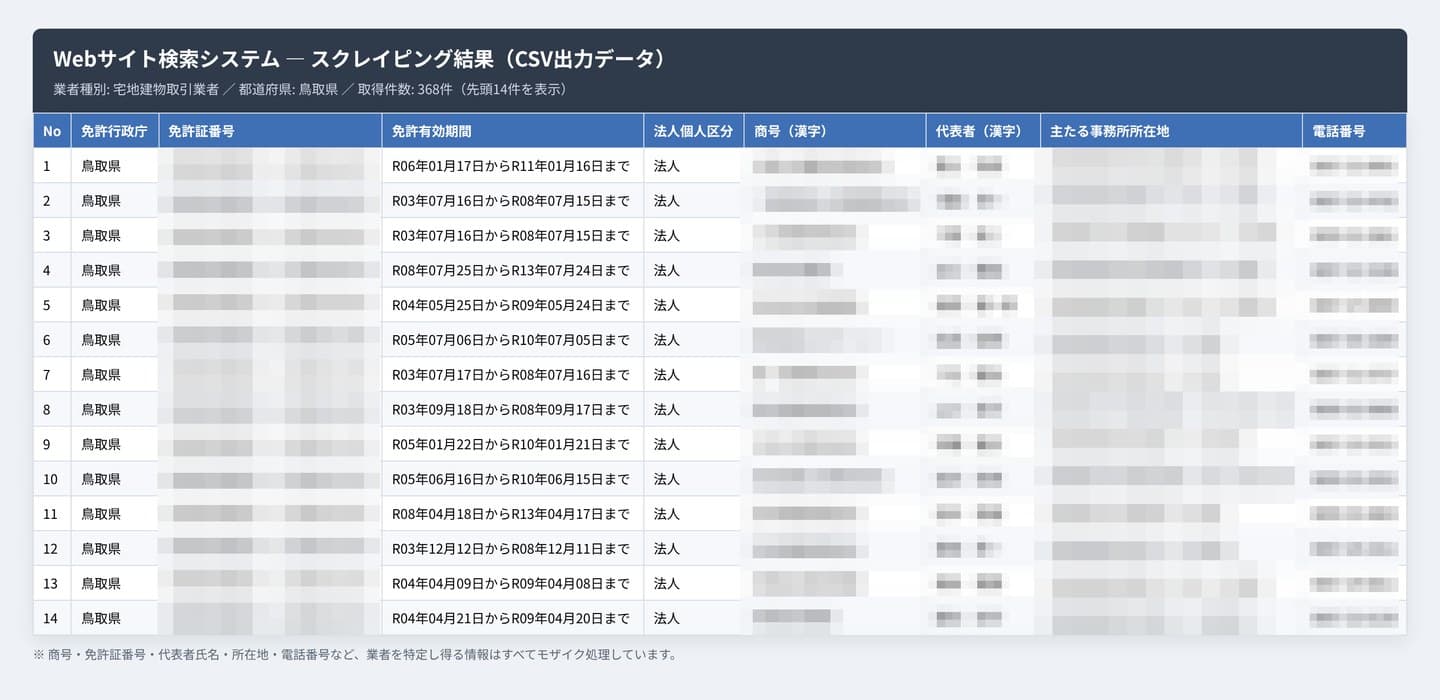
Task: Click 法人 in row 4
Action: click(x=667, y=270)
